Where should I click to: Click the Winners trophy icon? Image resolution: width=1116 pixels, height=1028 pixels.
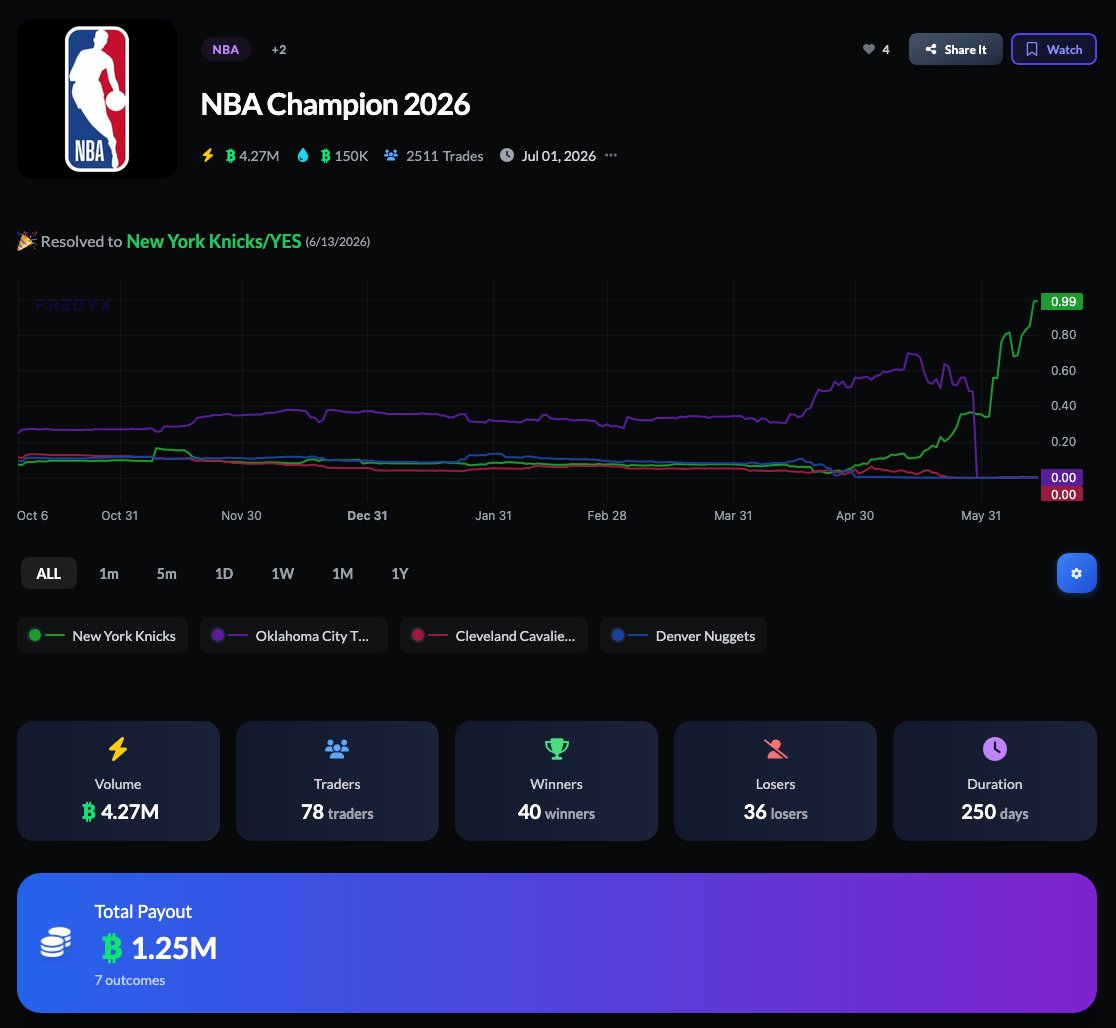coord(557,748)
